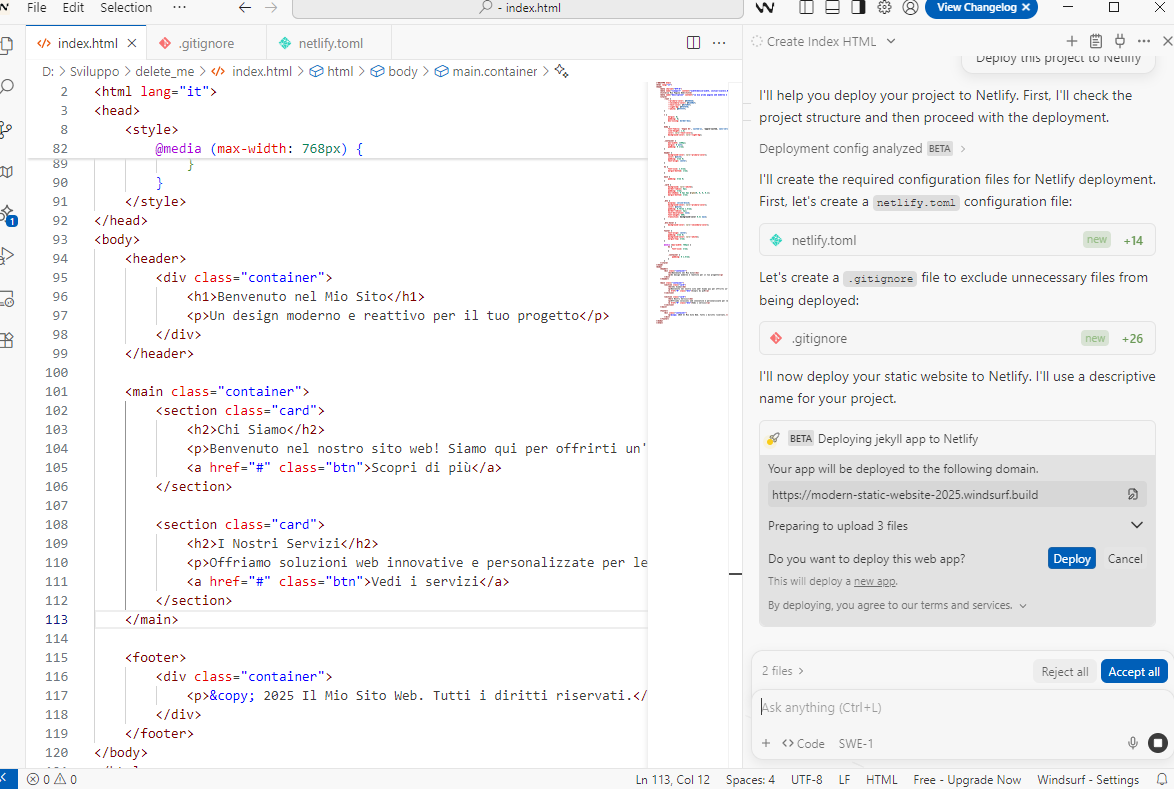Toggle the bottom panel layout button
This screenshot has height=789, width=1174.
pyautogui.click(x=831, y=8)
